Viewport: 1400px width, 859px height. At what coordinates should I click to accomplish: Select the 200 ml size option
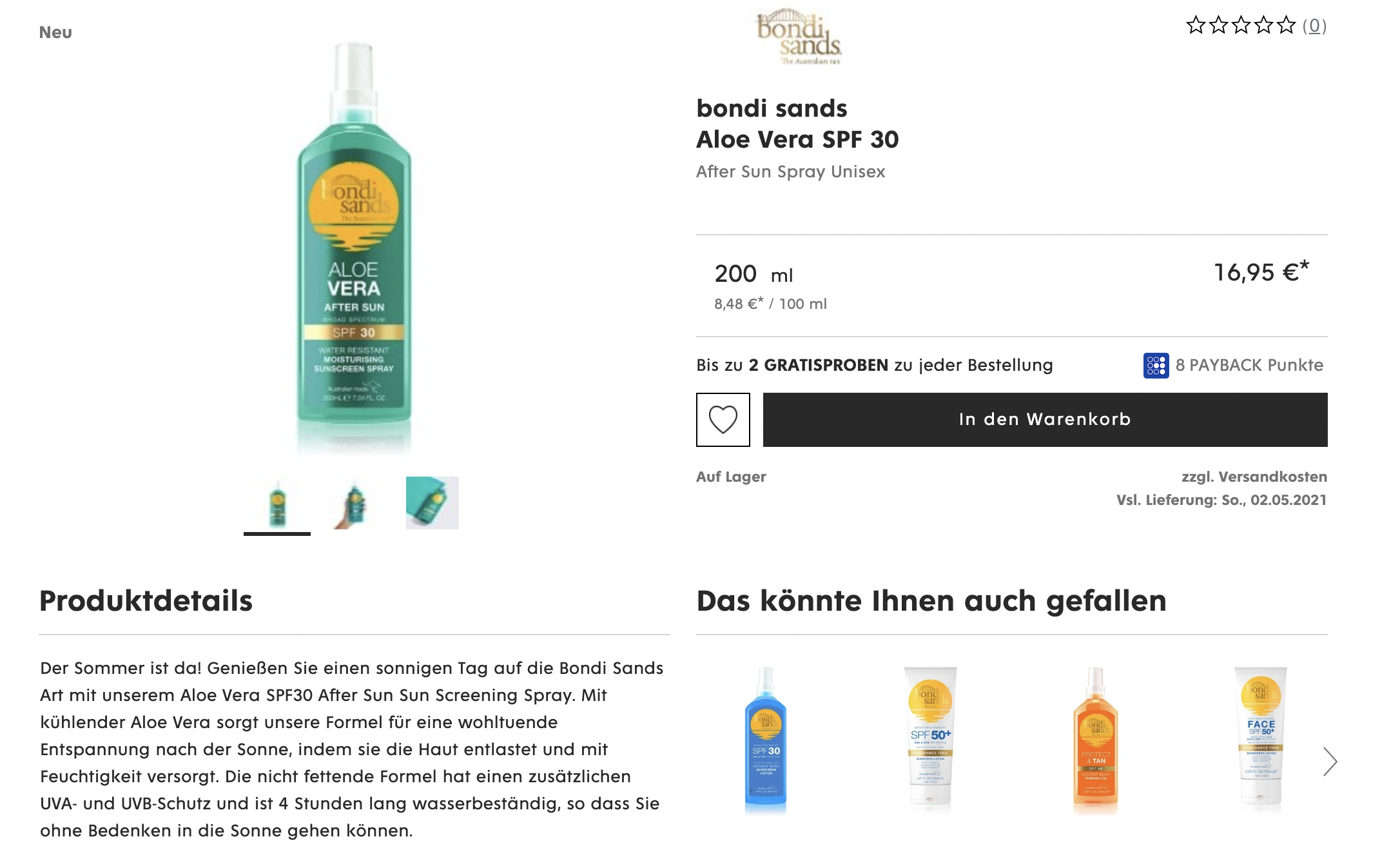(x=753, y=275)
